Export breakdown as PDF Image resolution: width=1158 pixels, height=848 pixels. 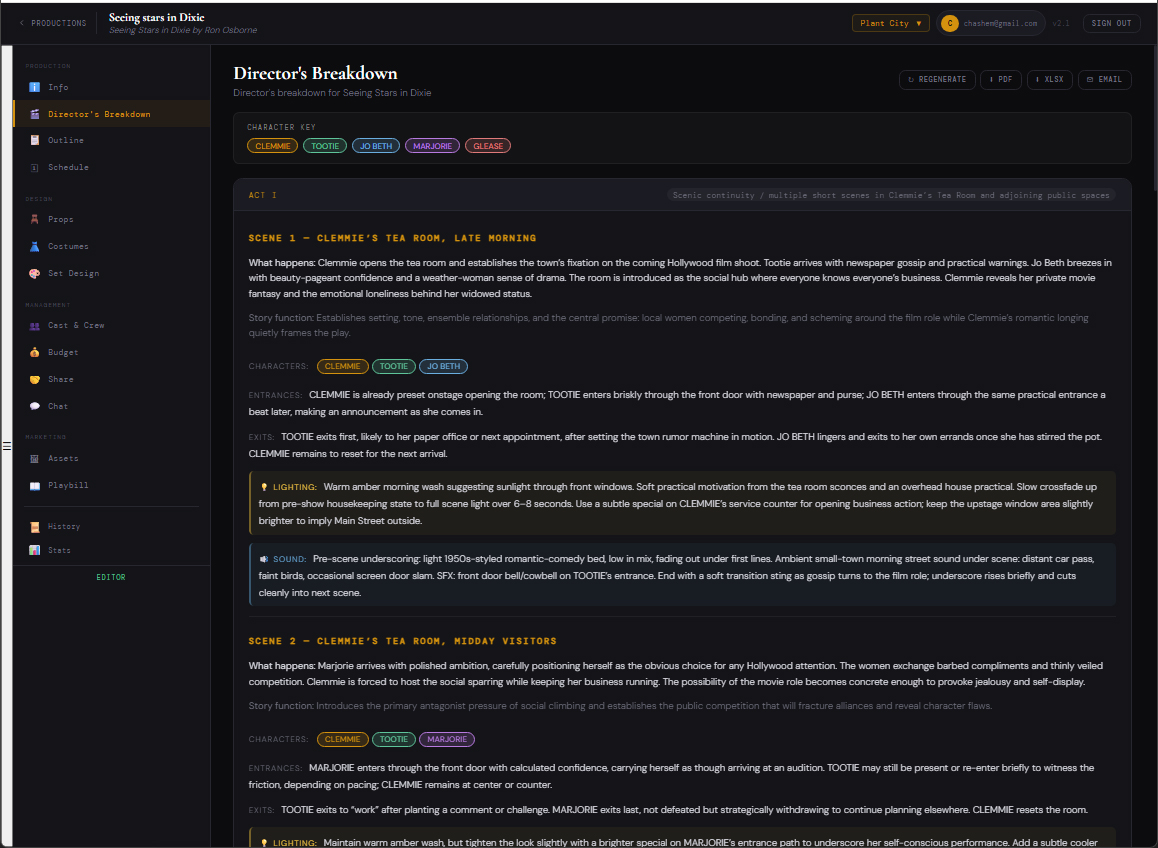(x=1001, y=79)
